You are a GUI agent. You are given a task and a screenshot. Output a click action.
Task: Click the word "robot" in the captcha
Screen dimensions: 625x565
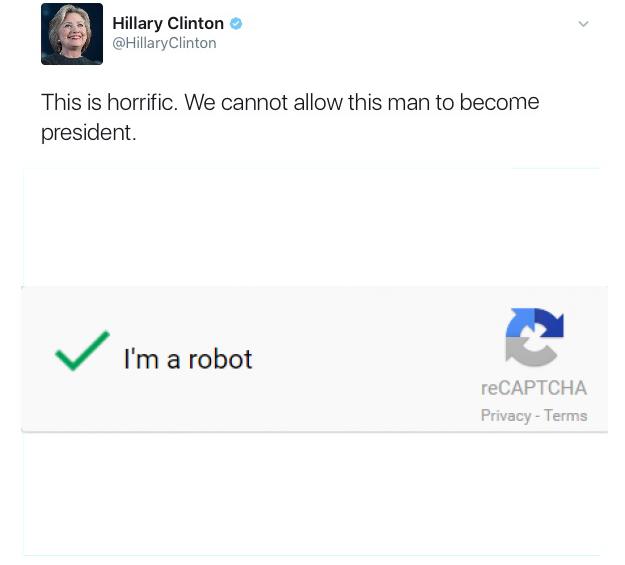220,359
